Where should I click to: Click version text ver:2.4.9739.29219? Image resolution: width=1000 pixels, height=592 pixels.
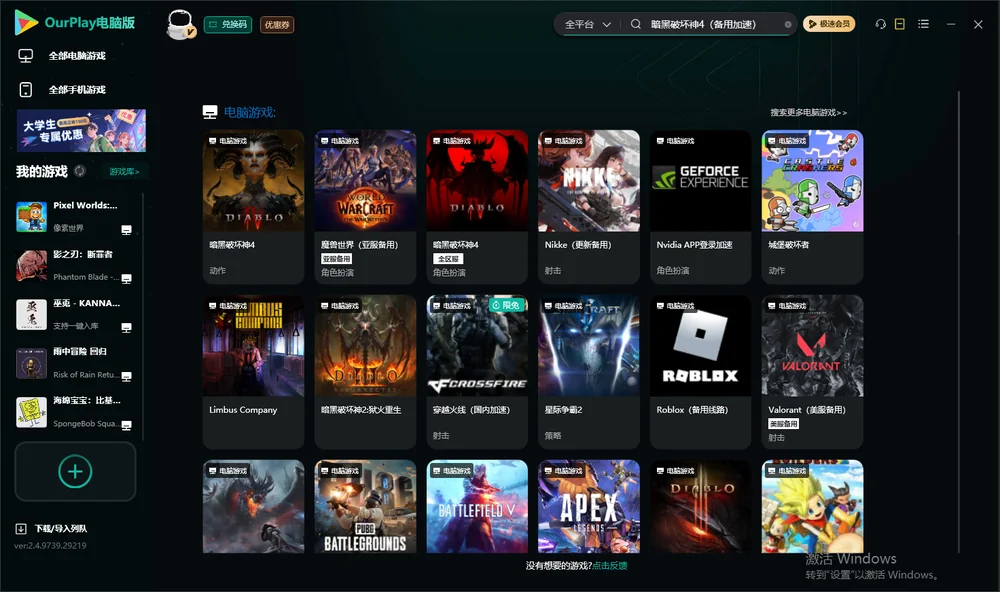(x=50, y=546)
